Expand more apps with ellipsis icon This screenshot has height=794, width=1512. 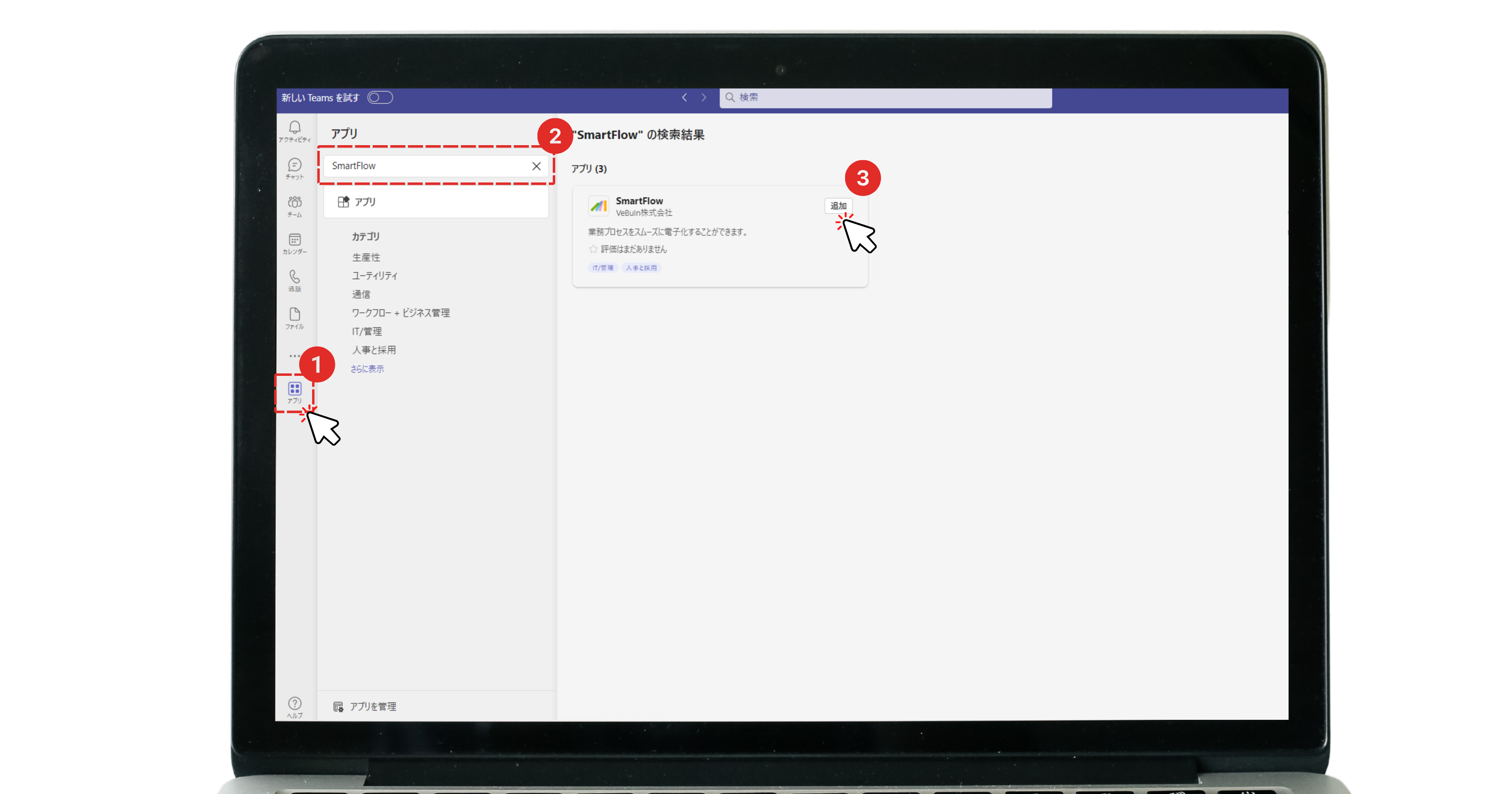pyautogui.click(x=295, y=356)
